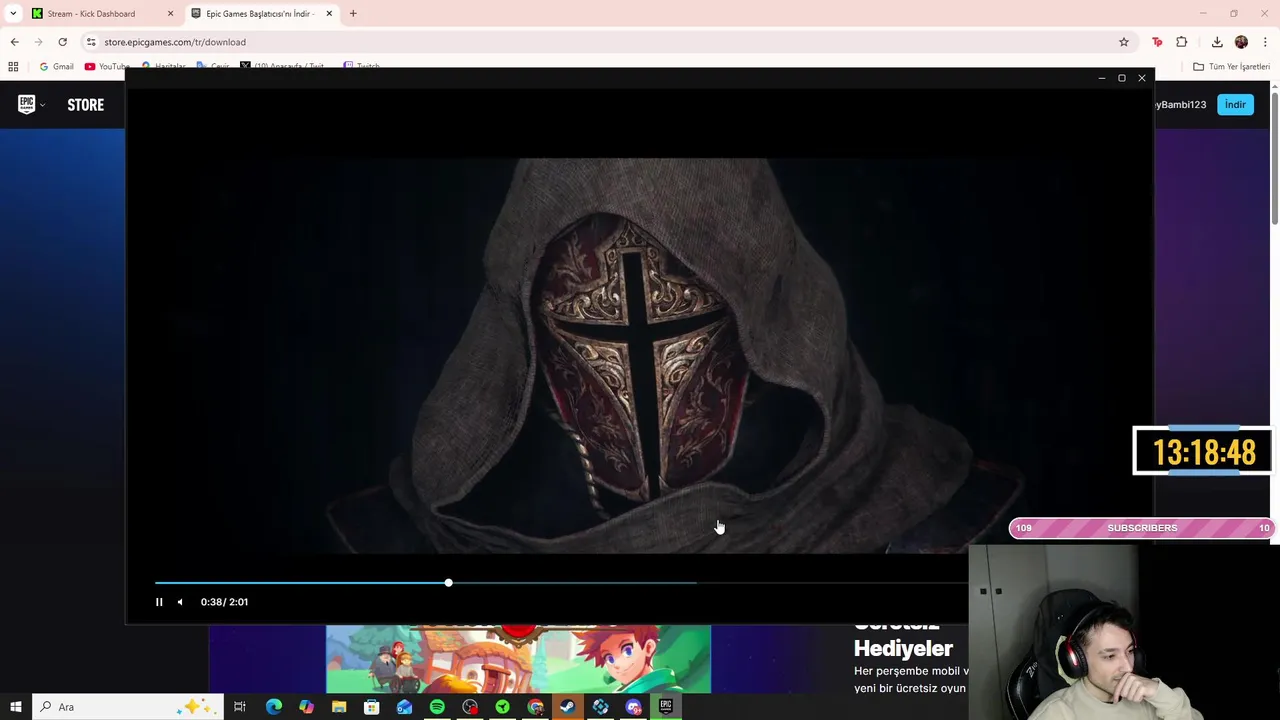Viewport: 1280px width, 720px height.
Task: Maximize the video player window
Action: 1122,78
